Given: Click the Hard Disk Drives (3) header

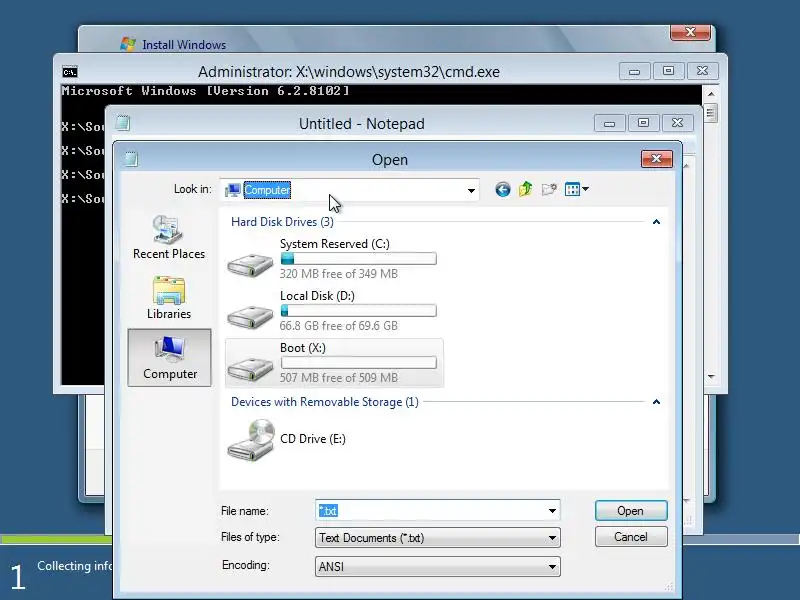Looking at the screenshot, I should pyautogui.click(x=282, y=222).
